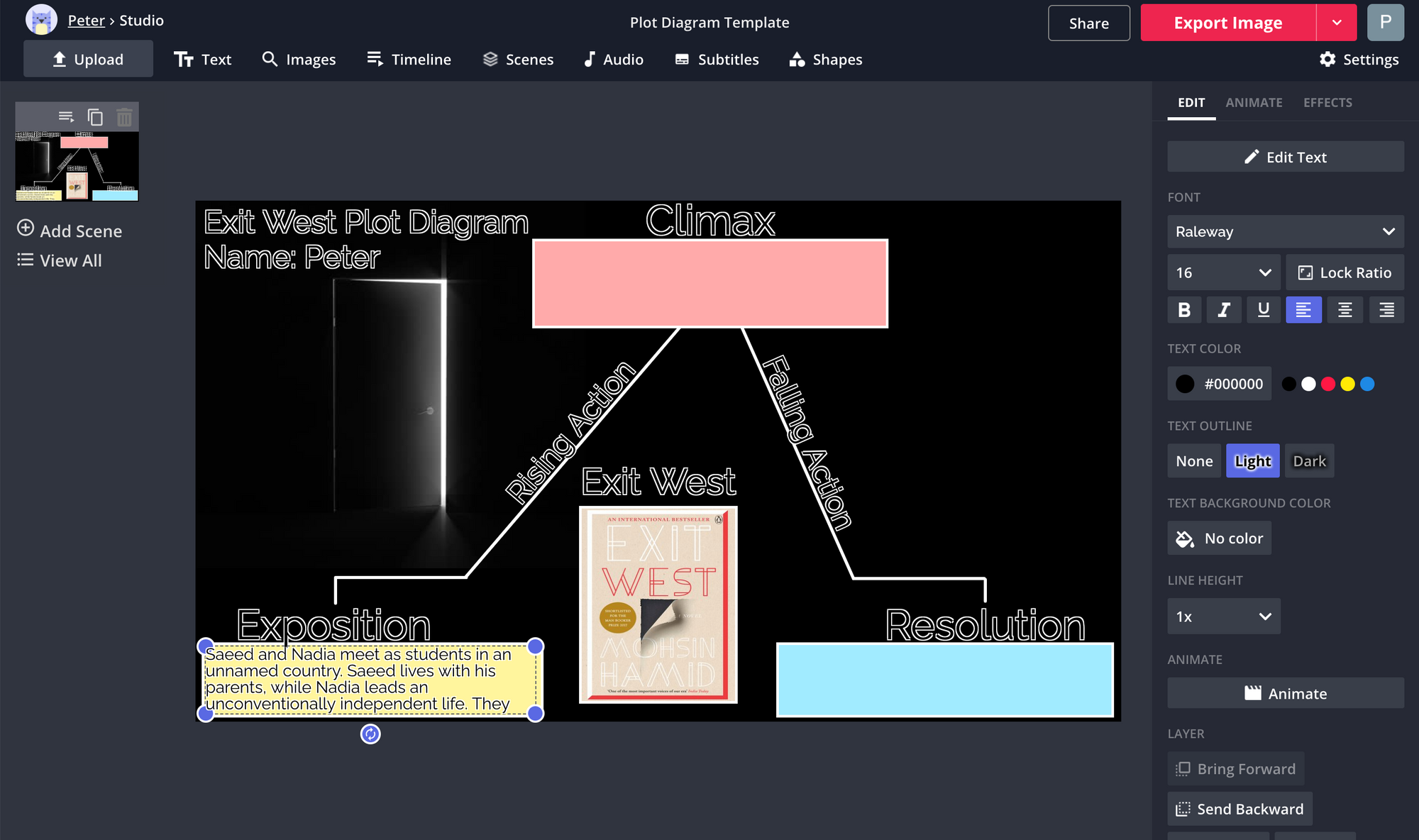
Task: Switch to the ANIMATE tab
Action: 1254,103
